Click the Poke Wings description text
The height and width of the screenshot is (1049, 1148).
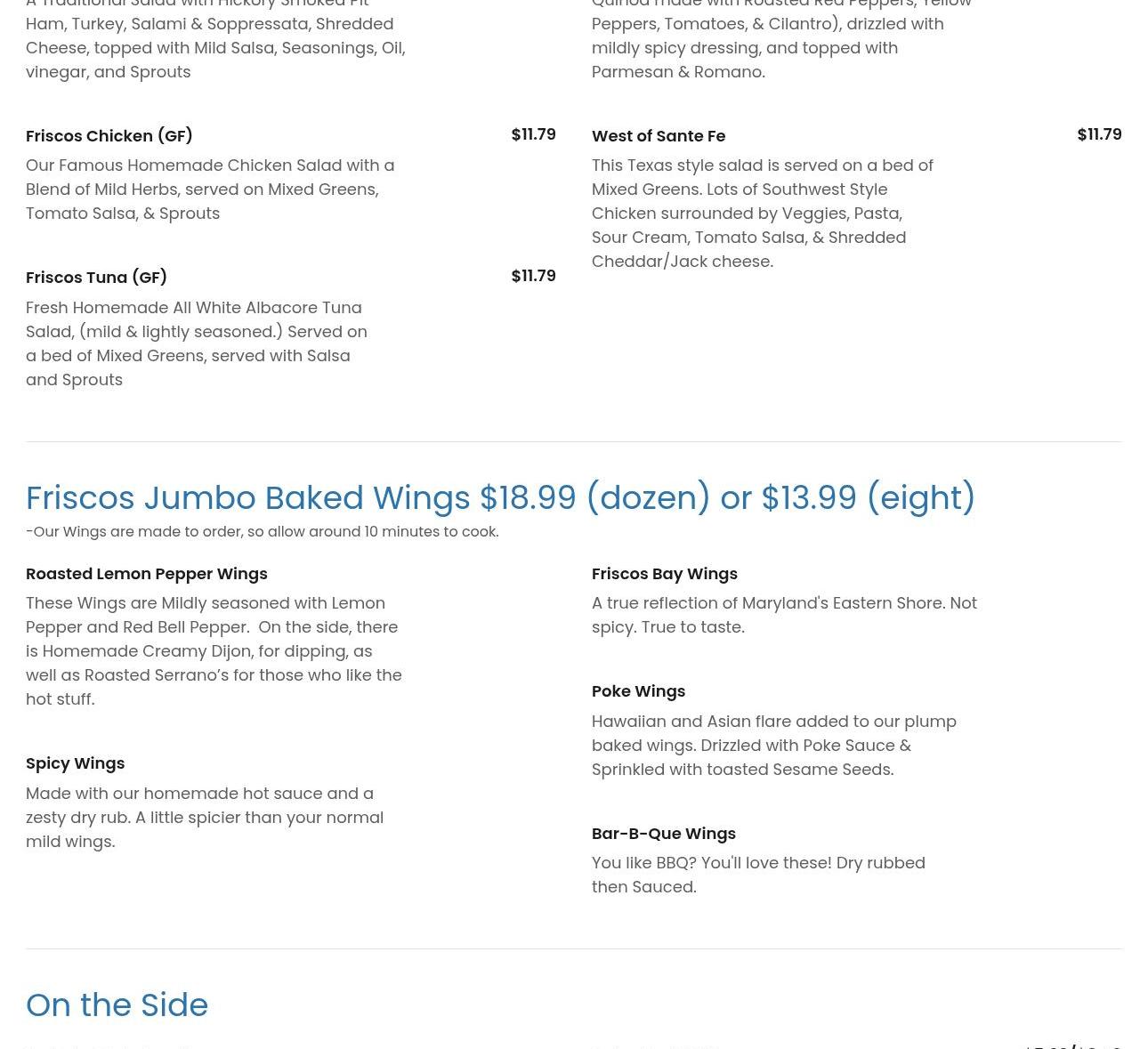pos(774,745)
